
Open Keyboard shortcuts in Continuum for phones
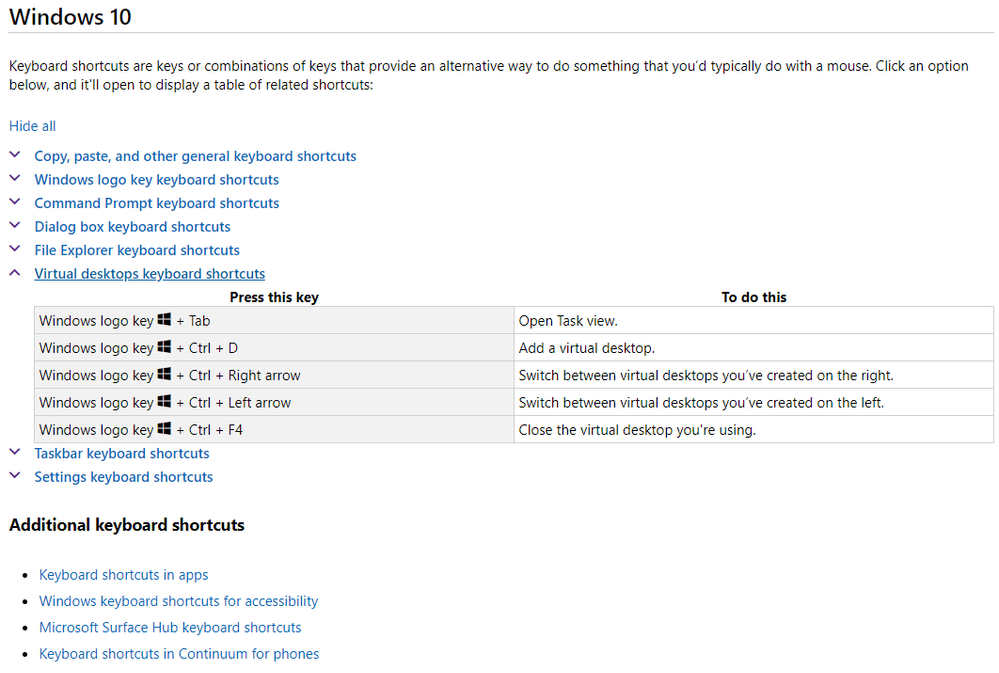(179, 654)
